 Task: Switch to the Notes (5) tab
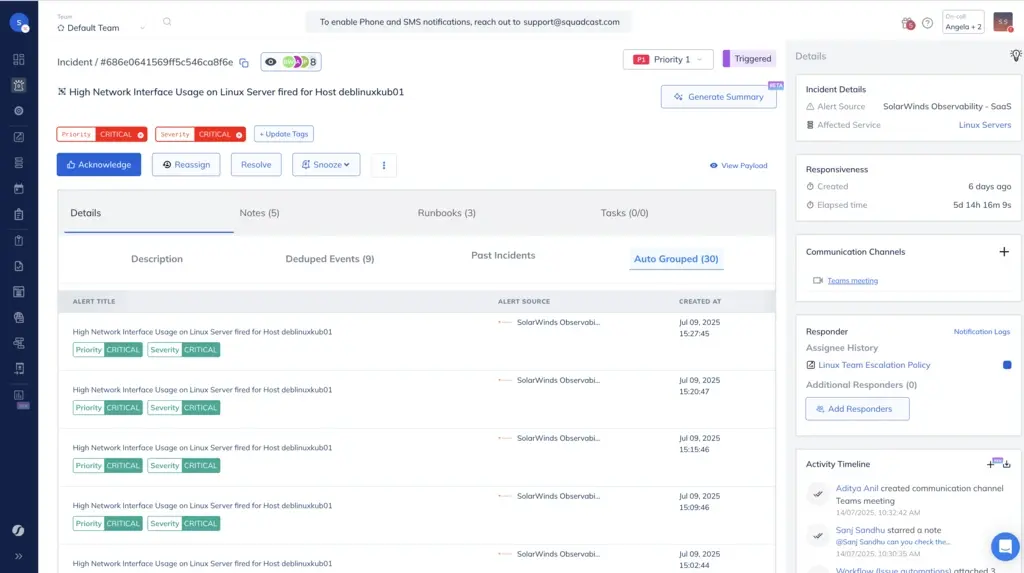click(259, 213)
